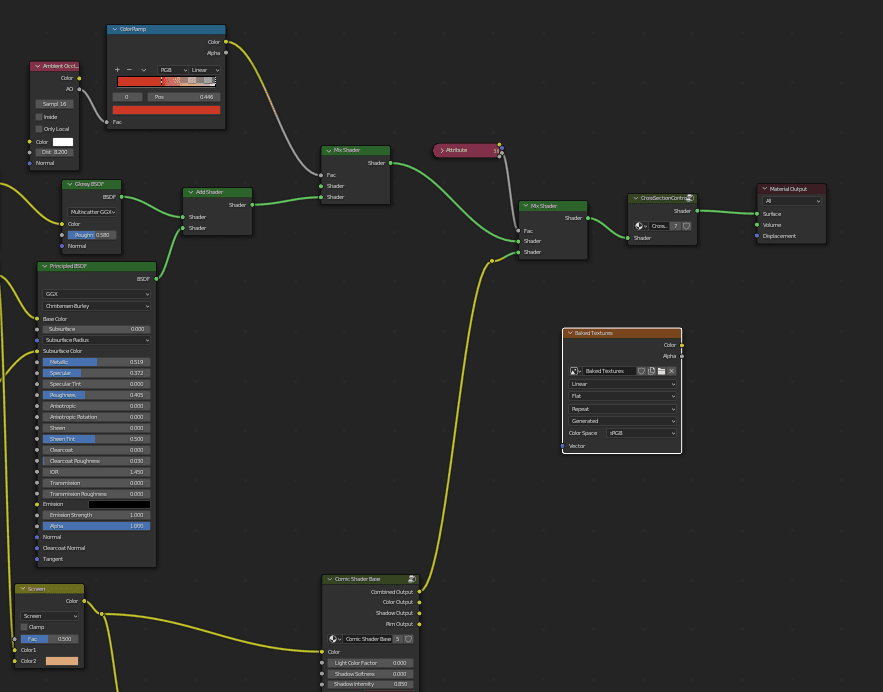Collapse the ColorRamp node
This screenshot has width=883, height=692.
[115, 29]
